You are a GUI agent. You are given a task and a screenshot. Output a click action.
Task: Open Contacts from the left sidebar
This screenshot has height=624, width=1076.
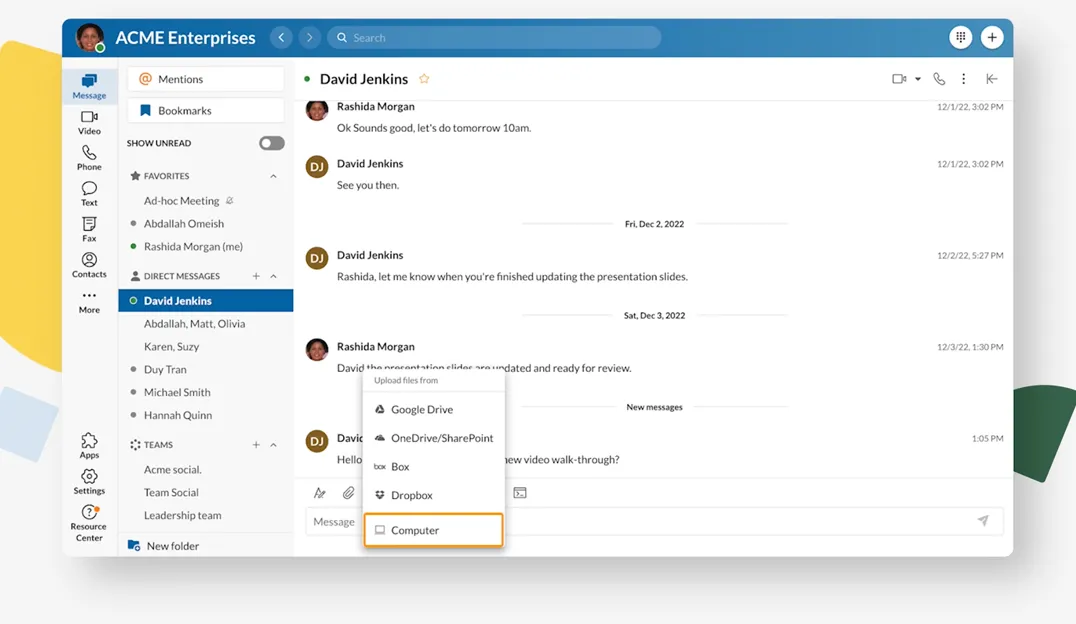pos(89,265)
